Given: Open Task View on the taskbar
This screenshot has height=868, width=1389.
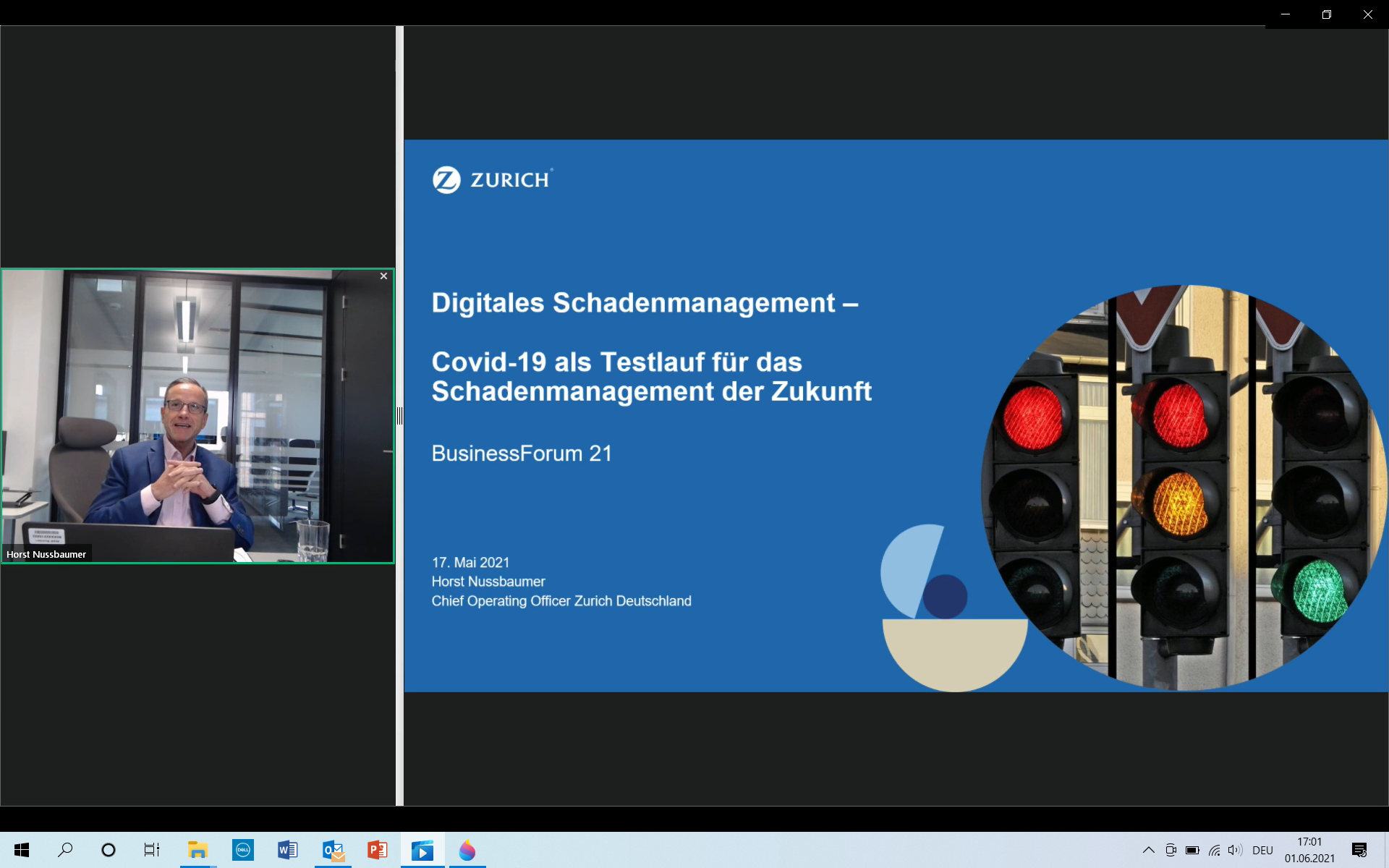Looking at the screenshot, I should coord(151,850).
